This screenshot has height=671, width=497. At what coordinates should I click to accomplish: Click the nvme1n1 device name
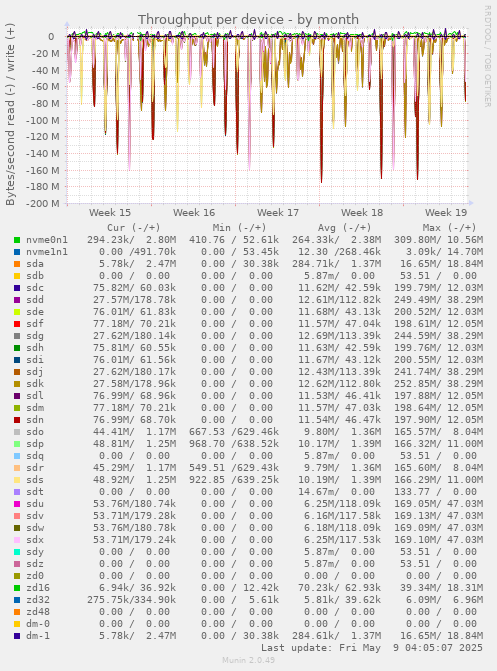pos(47,252)
